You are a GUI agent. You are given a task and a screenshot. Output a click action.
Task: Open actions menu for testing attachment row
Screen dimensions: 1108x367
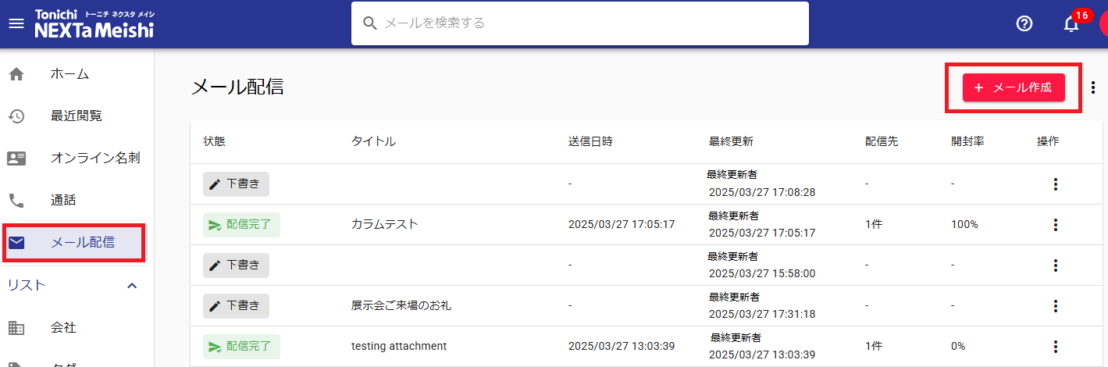[1056, 346]
